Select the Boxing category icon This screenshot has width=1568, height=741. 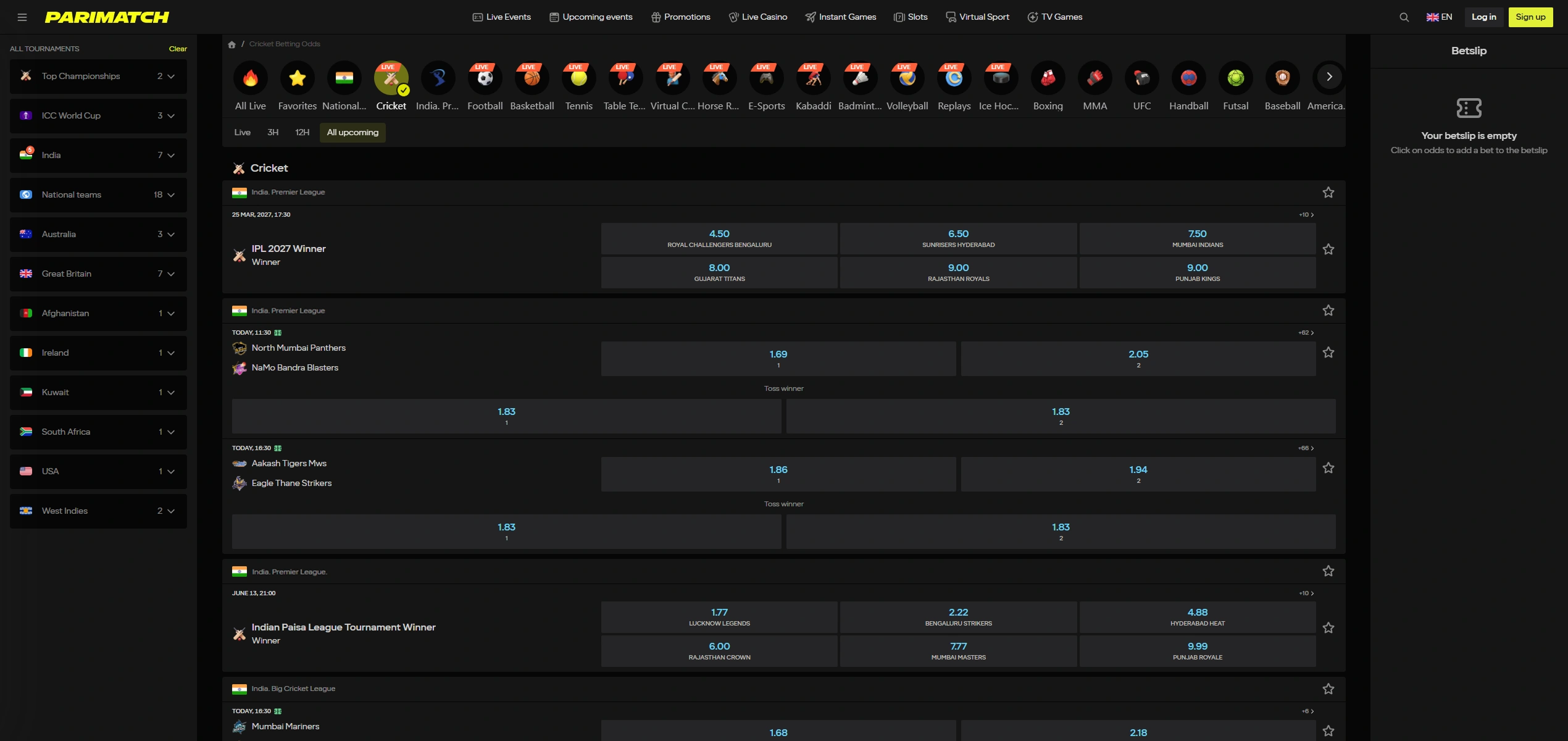click(1048, 78)
